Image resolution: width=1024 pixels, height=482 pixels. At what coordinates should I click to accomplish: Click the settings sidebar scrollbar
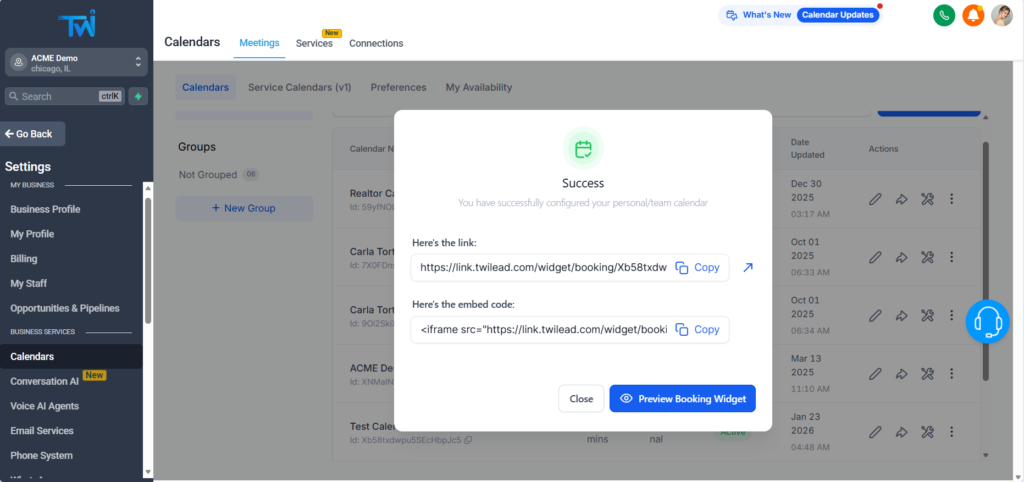pyautogui.click(x=148, y=260)
